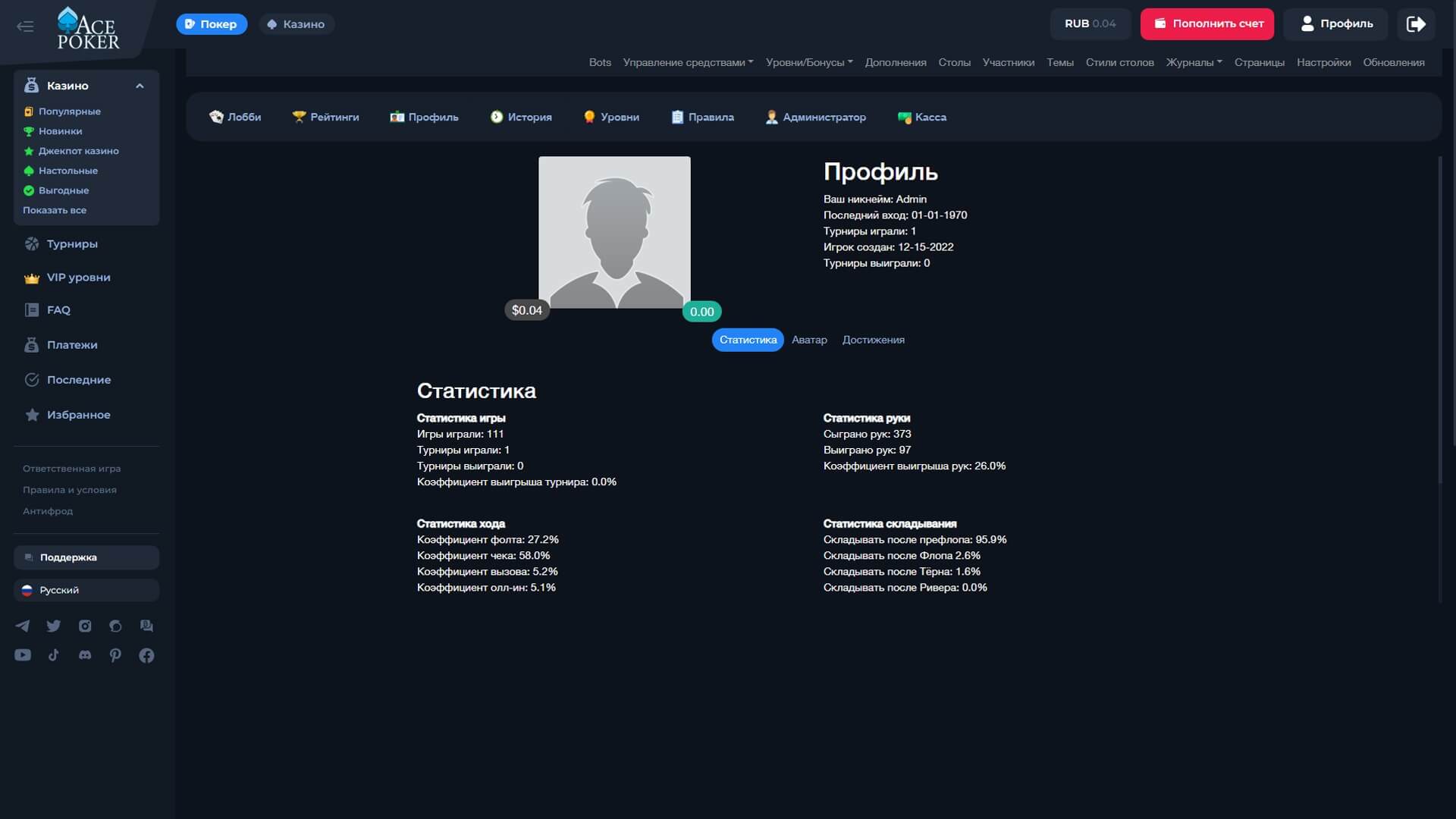Open the Дополнения admin menu item

tap(896, 62)
